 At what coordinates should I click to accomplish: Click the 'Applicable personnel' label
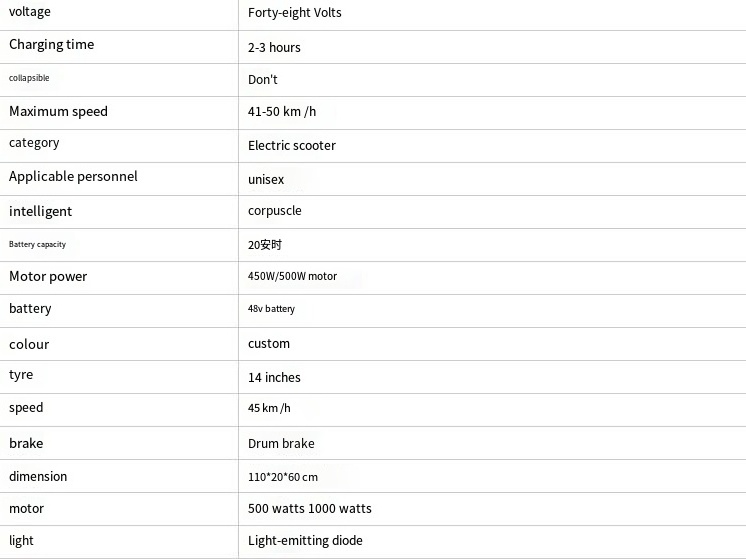tap(73, 177)
